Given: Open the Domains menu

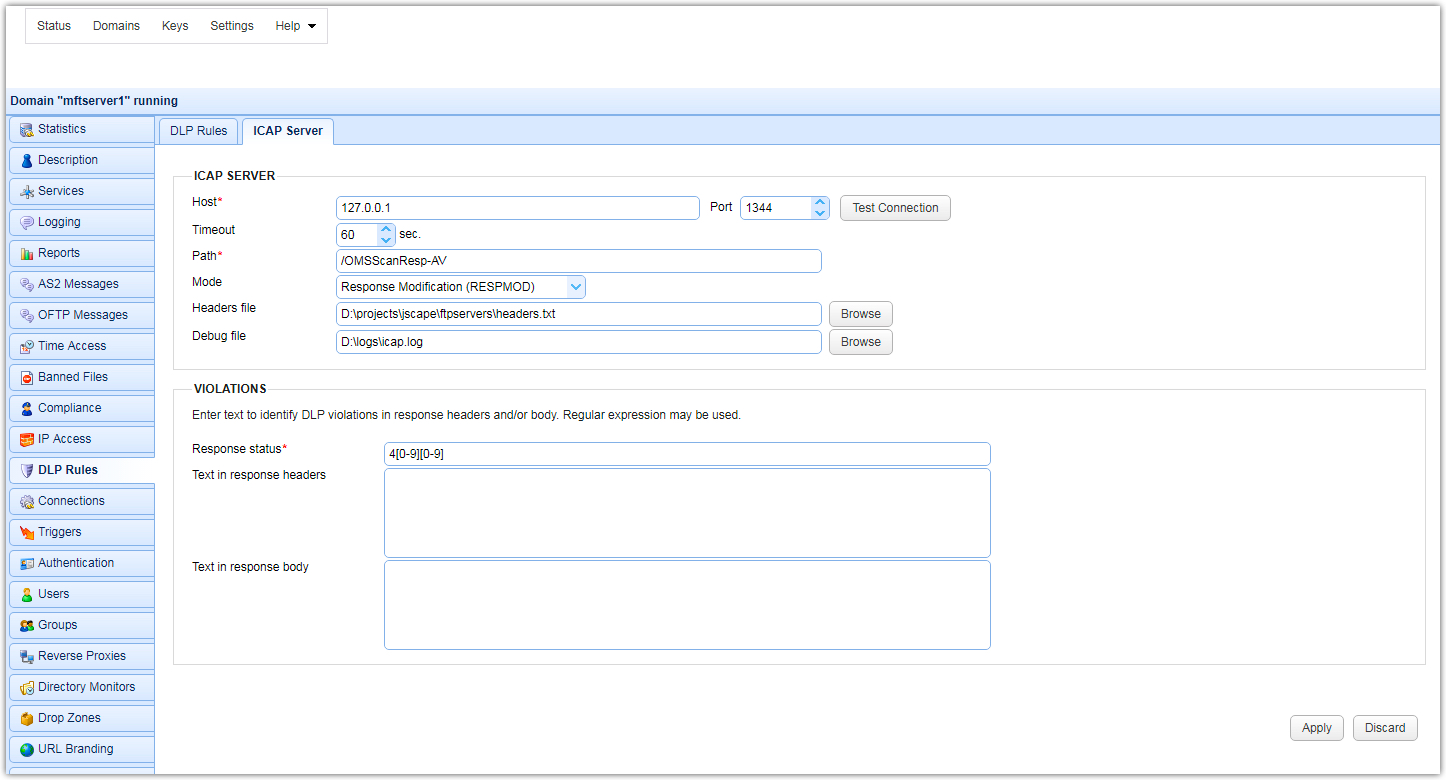Looking at the screenshot, I should (116, 25).
